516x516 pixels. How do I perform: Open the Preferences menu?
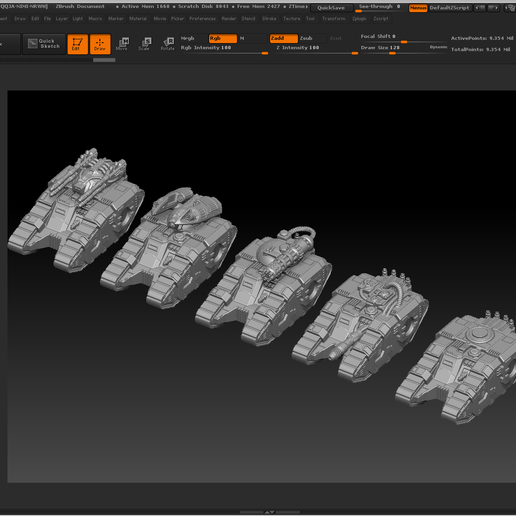pyautogui.click(x=202, y=19)
